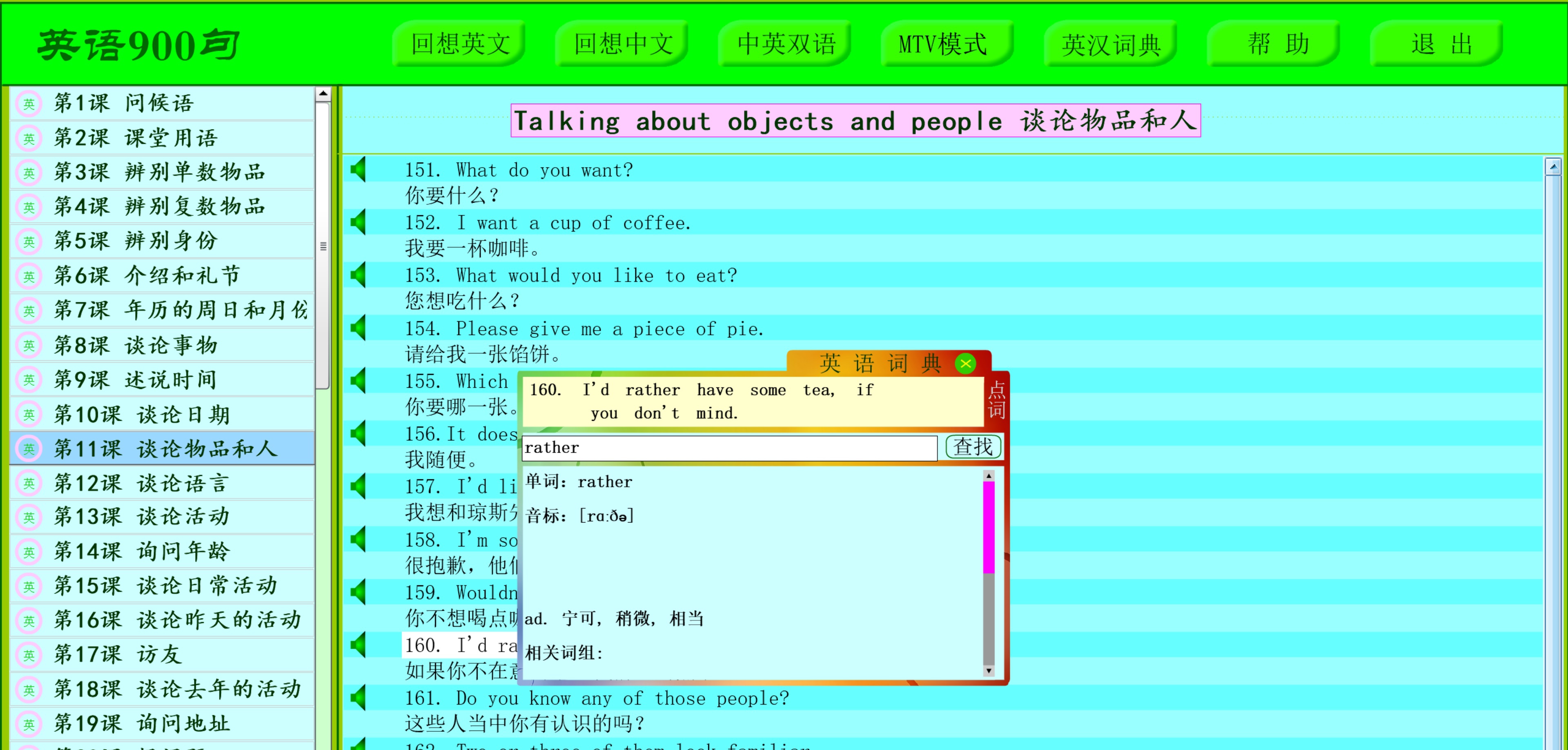Click the magenta dictionary scrollbar thumb
Viewport: 1568px width, 750px height.
(989, 527)
